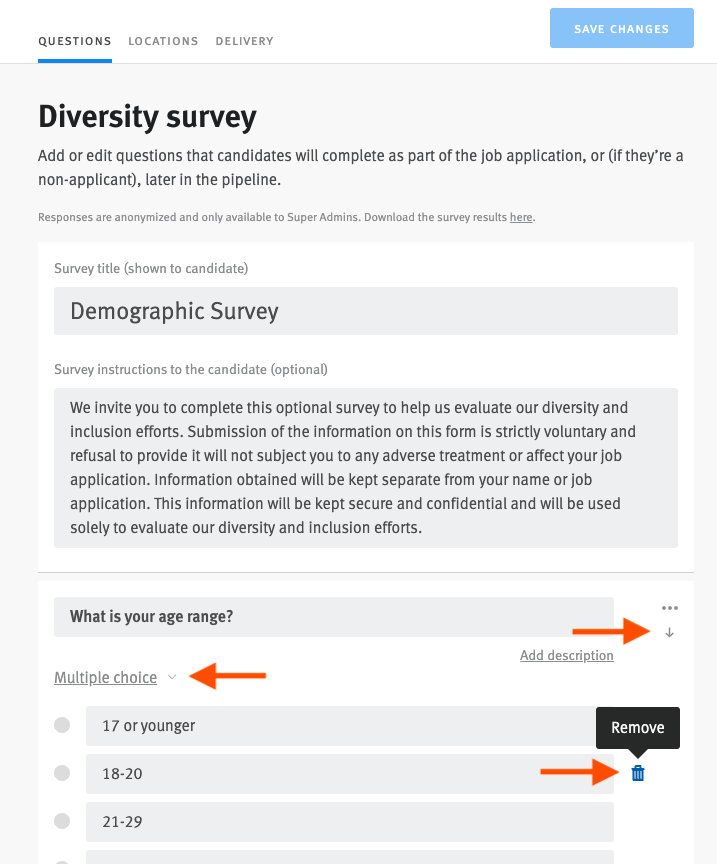Screen dimensions: 717x864
Task: Edit the "17 or younger" answer option
Action: point(348,725)
